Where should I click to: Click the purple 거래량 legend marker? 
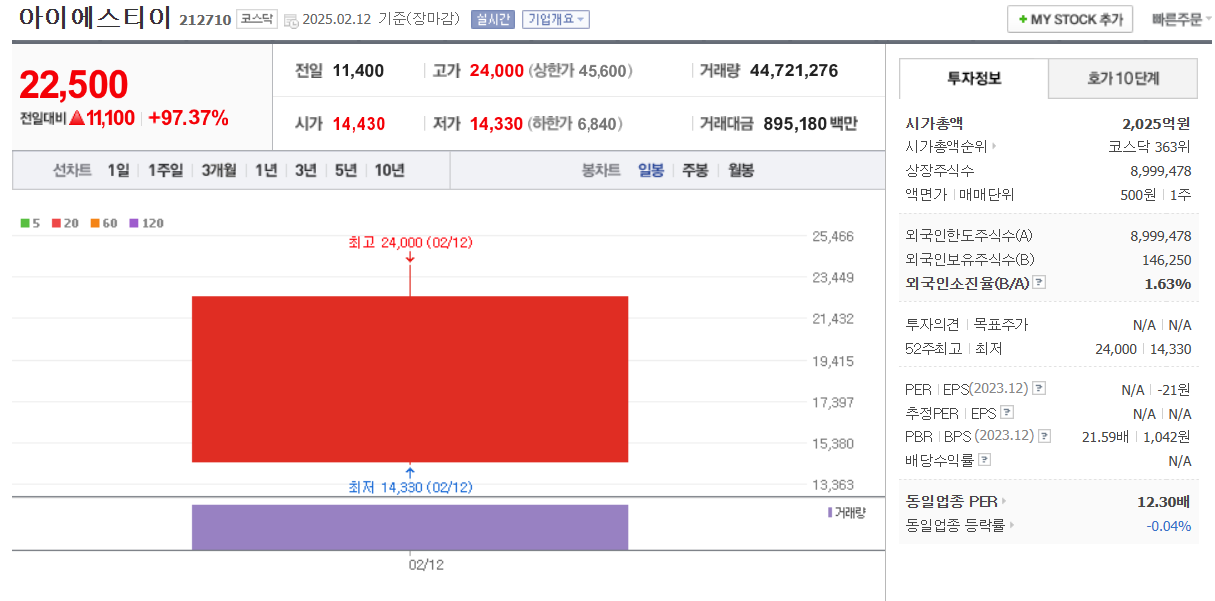(830, 512)
